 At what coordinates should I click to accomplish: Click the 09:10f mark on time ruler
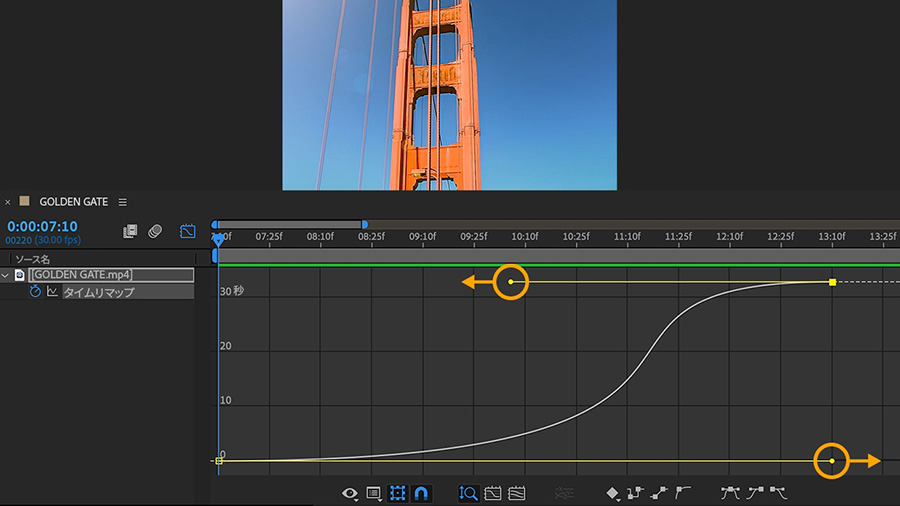coord(422,236)
